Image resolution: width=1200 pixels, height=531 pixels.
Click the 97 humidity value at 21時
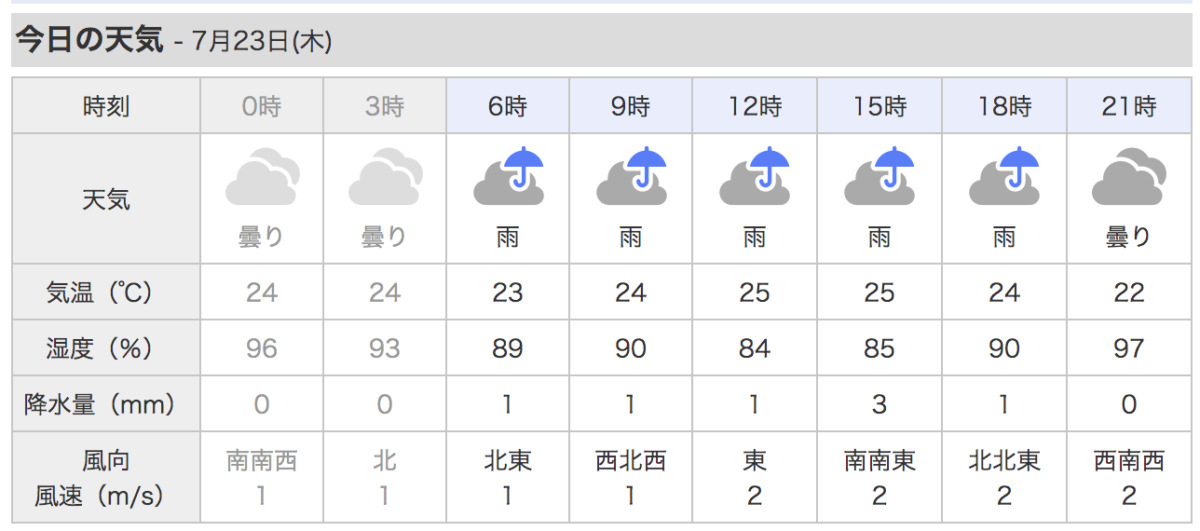1128,348
